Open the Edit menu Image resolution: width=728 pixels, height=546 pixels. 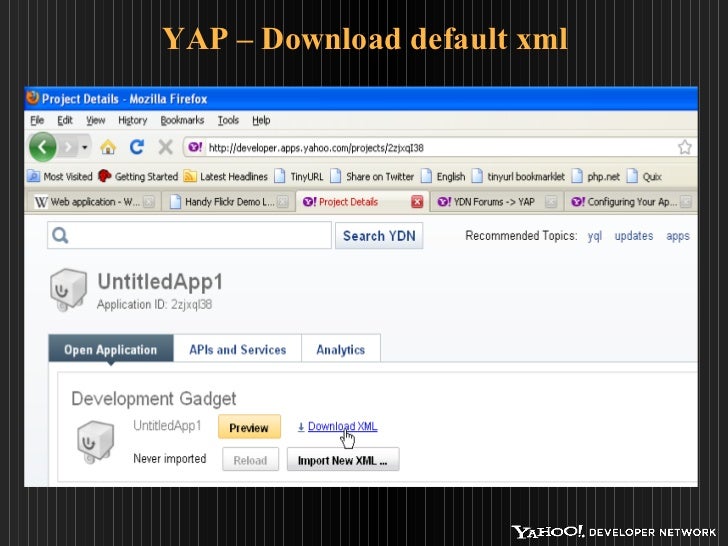click(65, 120)
